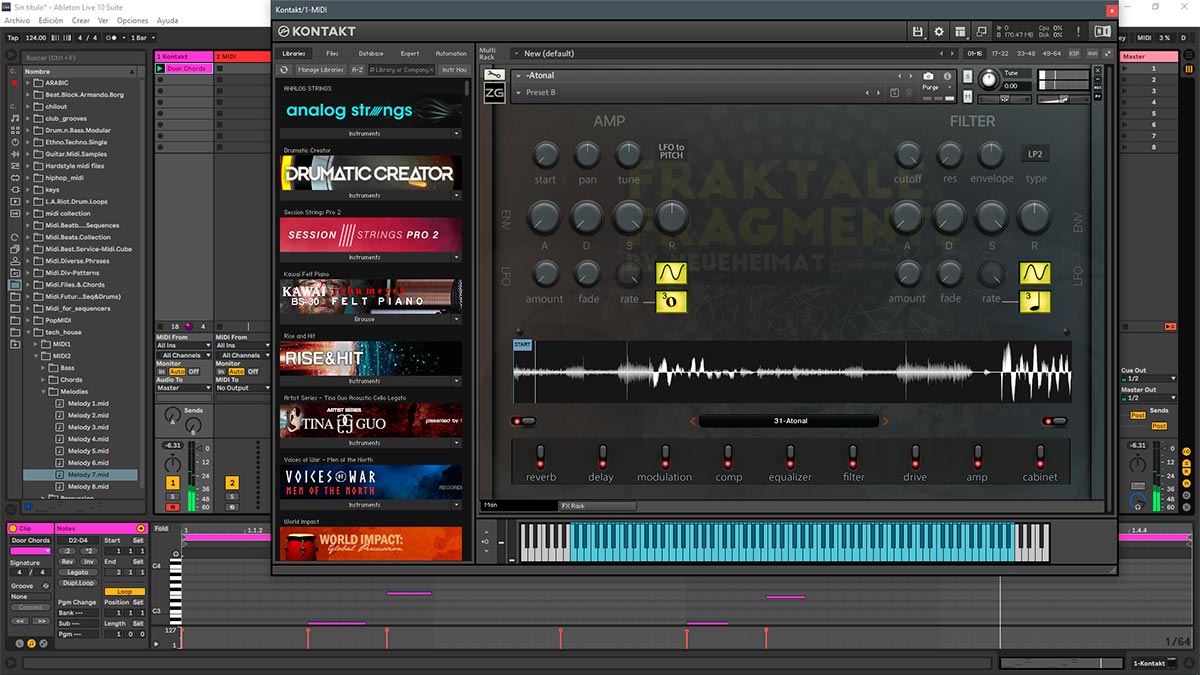Toggle track 2 activator in Ableton
Image resolution: width=1200 pixels, height=675 pixels.
click(x=232, y=483)
